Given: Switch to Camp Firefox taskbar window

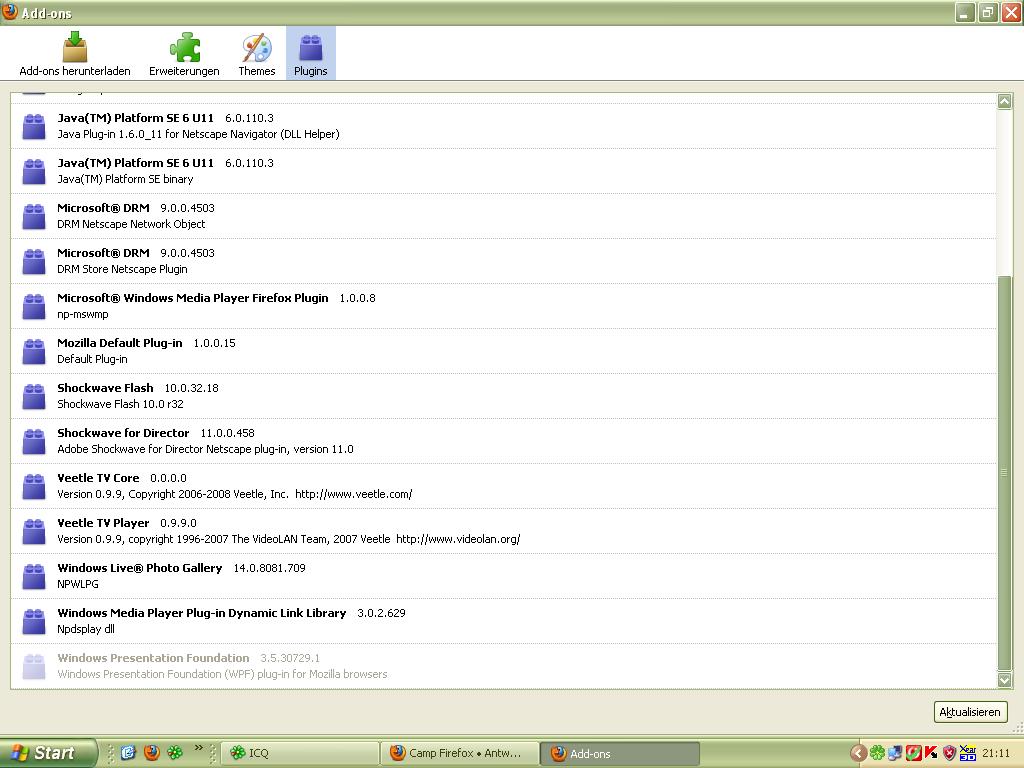Looking at the screenshot, I should (459, 754).
